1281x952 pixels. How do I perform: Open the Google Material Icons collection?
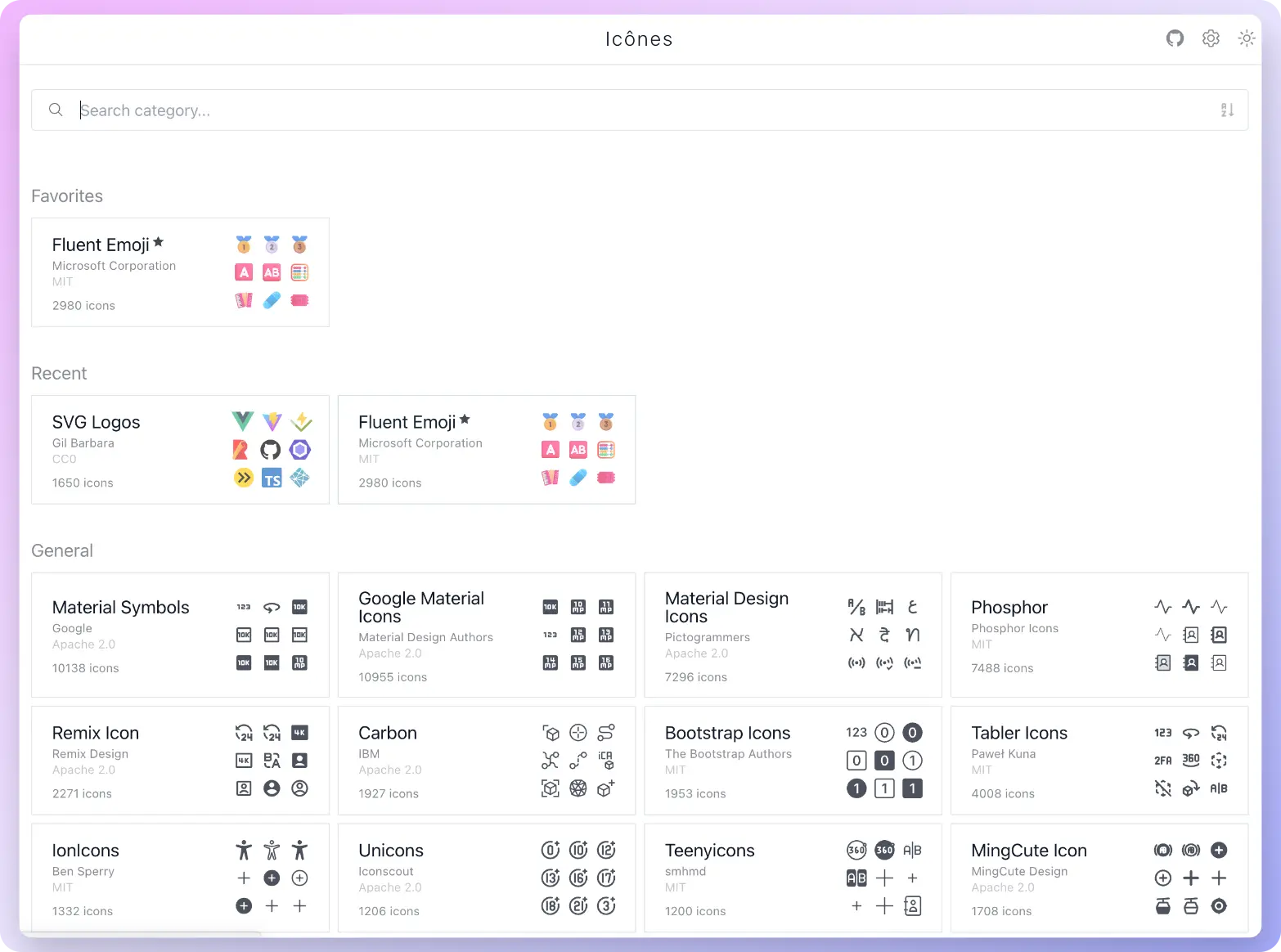point(421,608)
